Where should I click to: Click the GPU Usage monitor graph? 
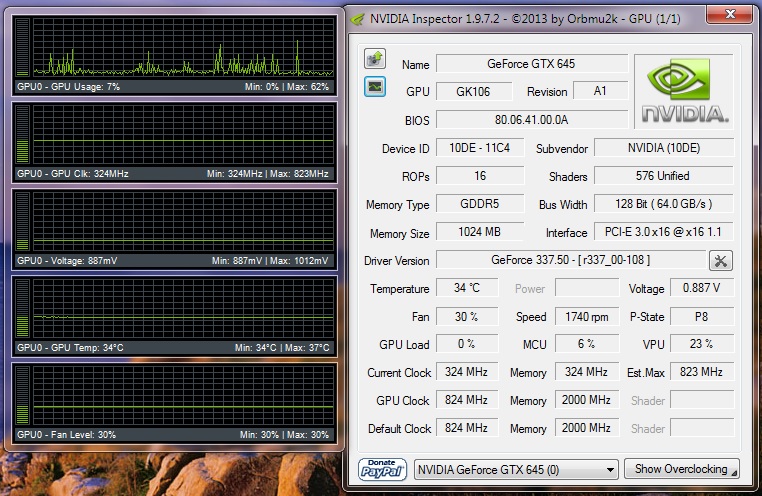coord(183,47)
